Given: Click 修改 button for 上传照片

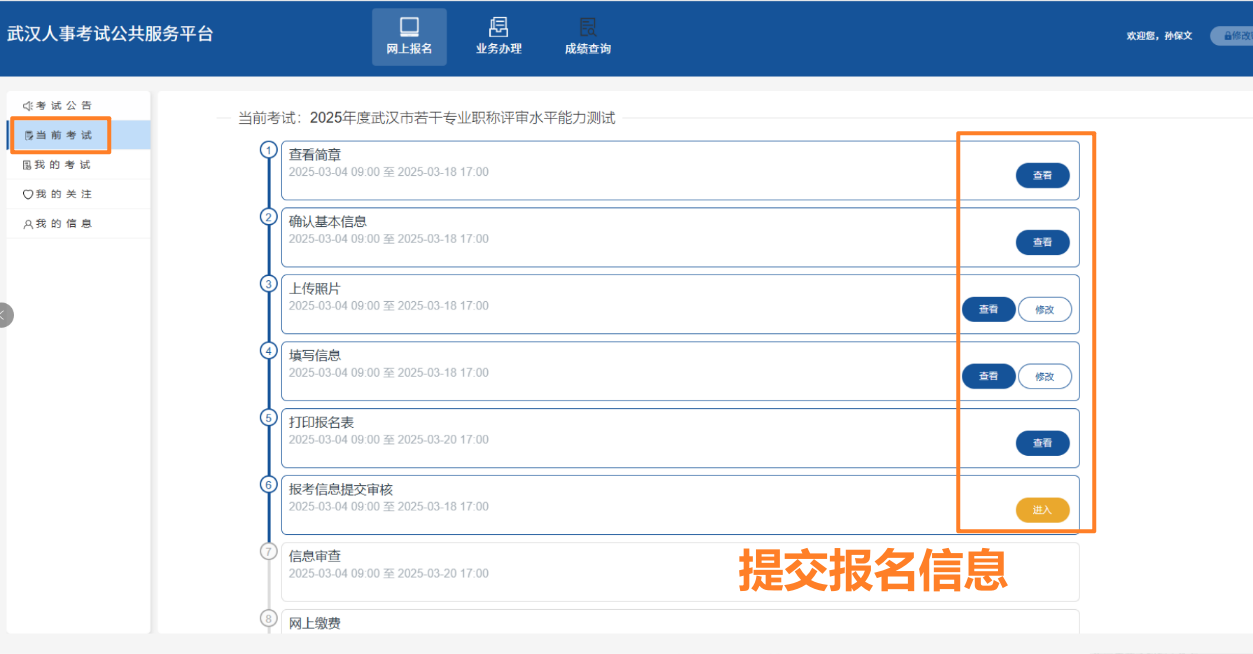Looking at the screenshot, I should [1044, 309].
